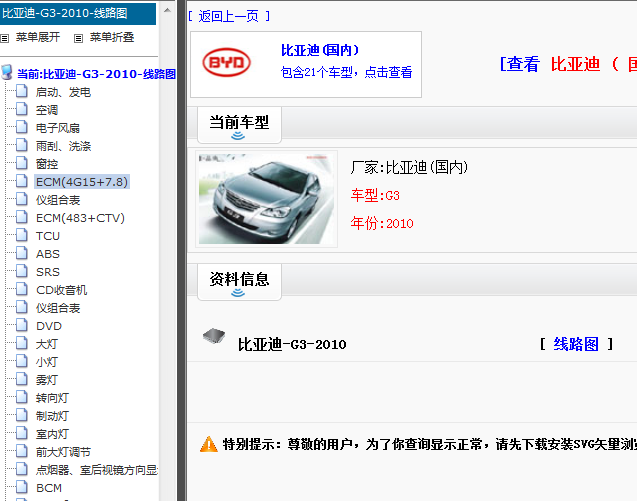Screen dimensions: 637x501
Task: Click 包含21个车型,点击查看 link
Action: pos(346,72)
